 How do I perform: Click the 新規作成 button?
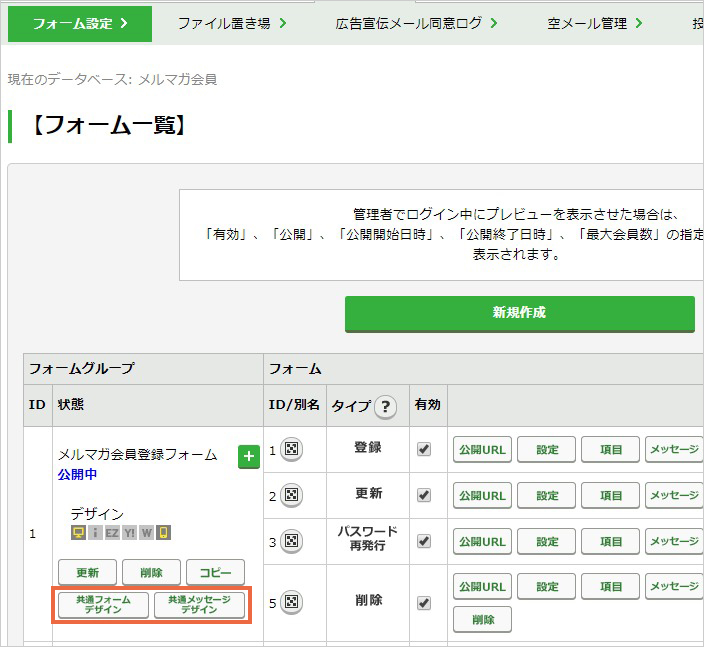coord(519,313)
